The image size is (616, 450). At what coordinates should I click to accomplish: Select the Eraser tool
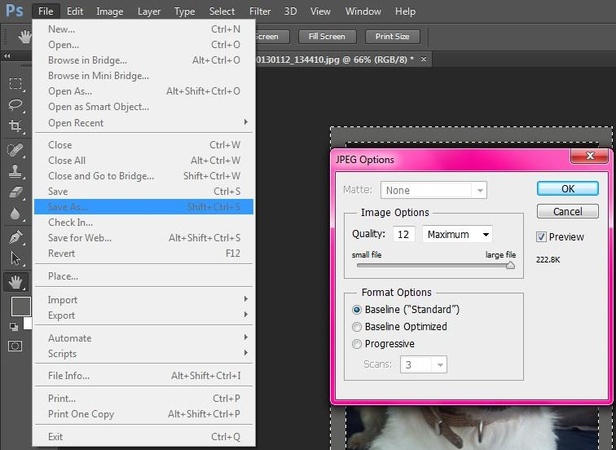(15, 193)
